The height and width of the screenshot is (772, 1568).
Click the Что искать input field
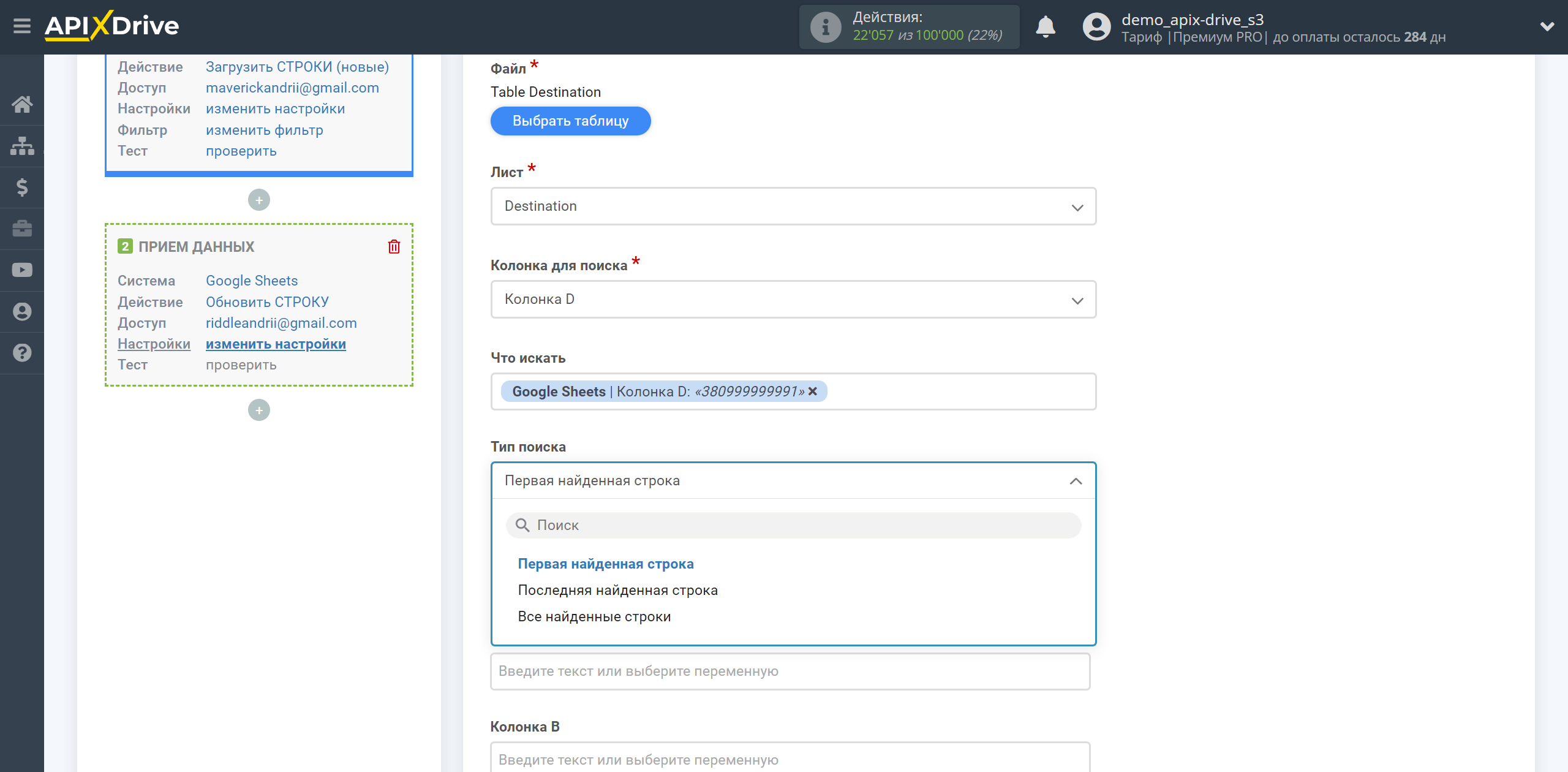click(x=793, y=392)
